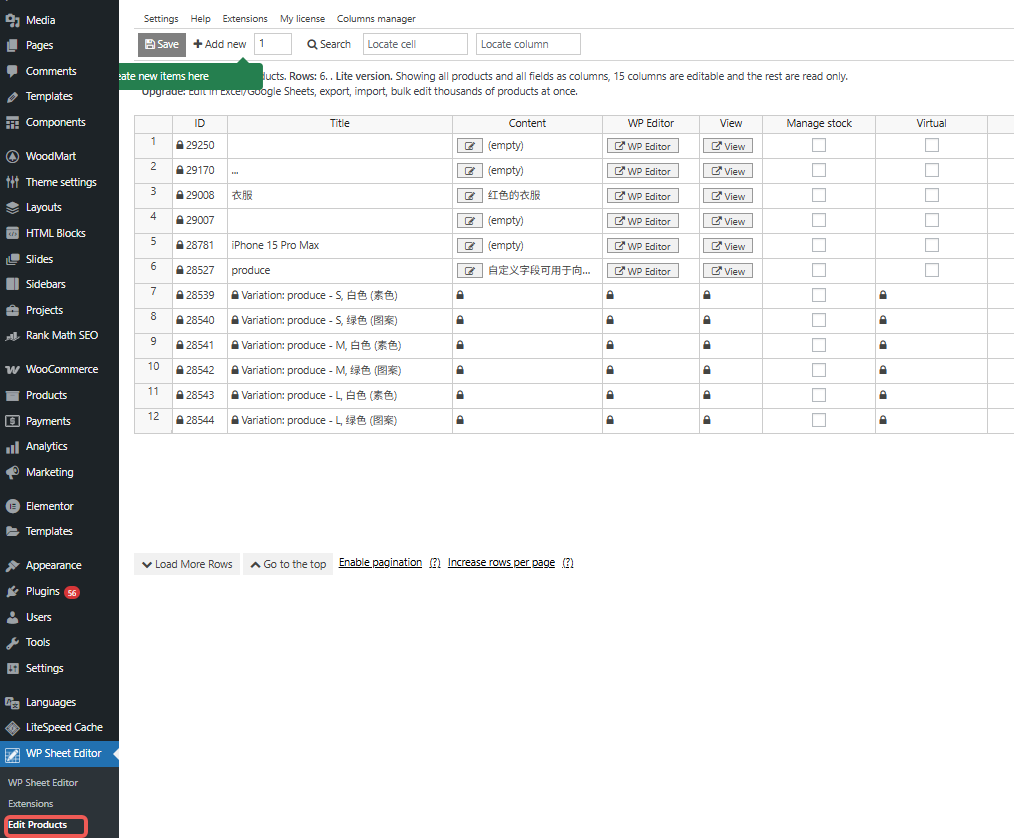Click the Rank Math SEO icon

[13, 336]
